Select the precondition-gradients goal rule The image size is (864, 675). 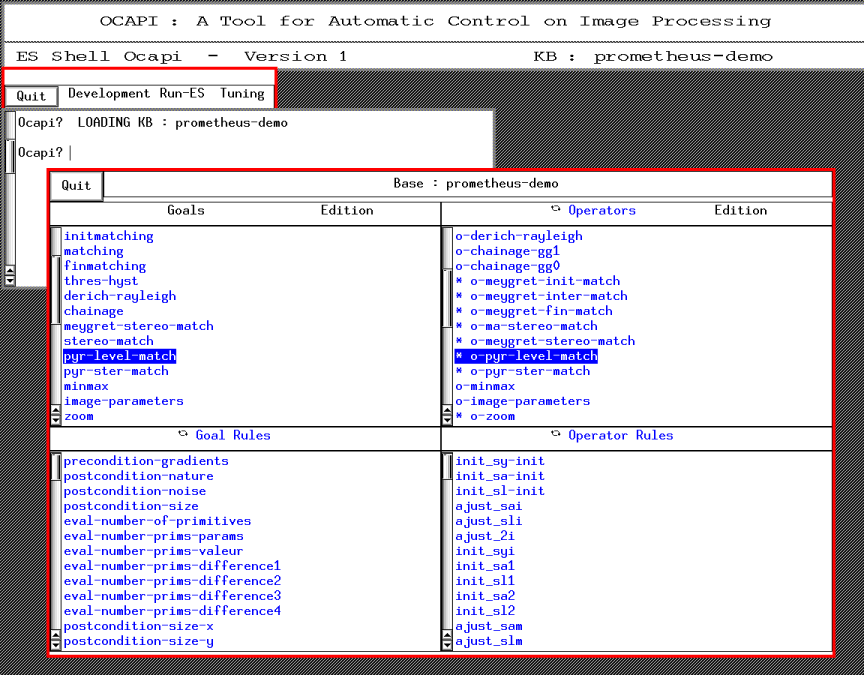point(146,461)
